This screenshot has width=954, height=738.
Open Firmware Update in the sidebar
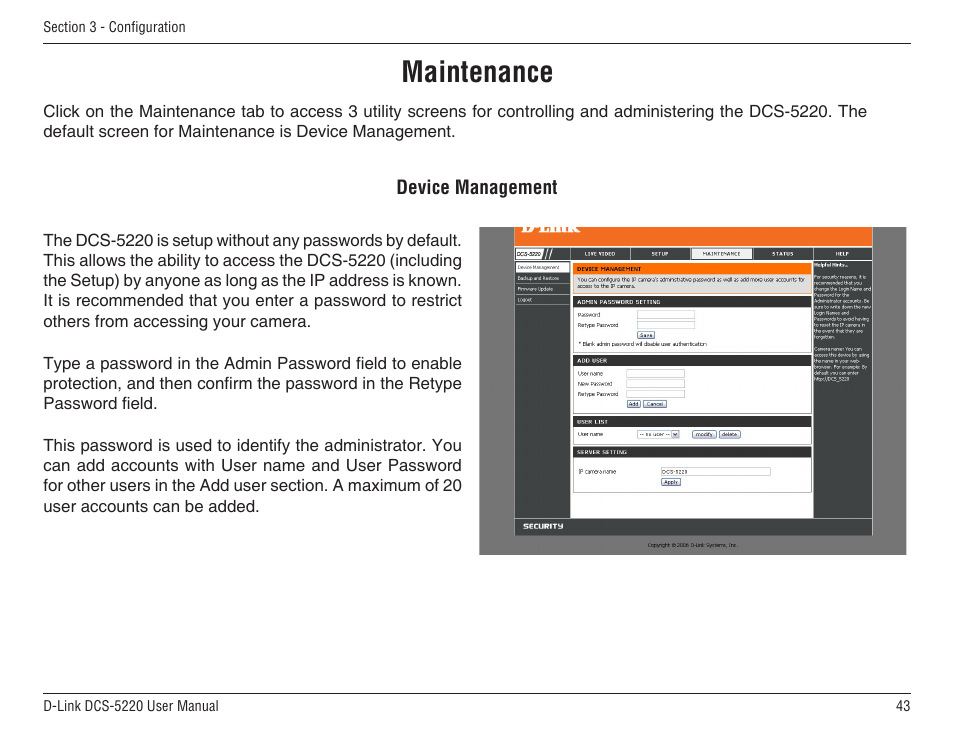pyautogui.click(x=542, y=289)
